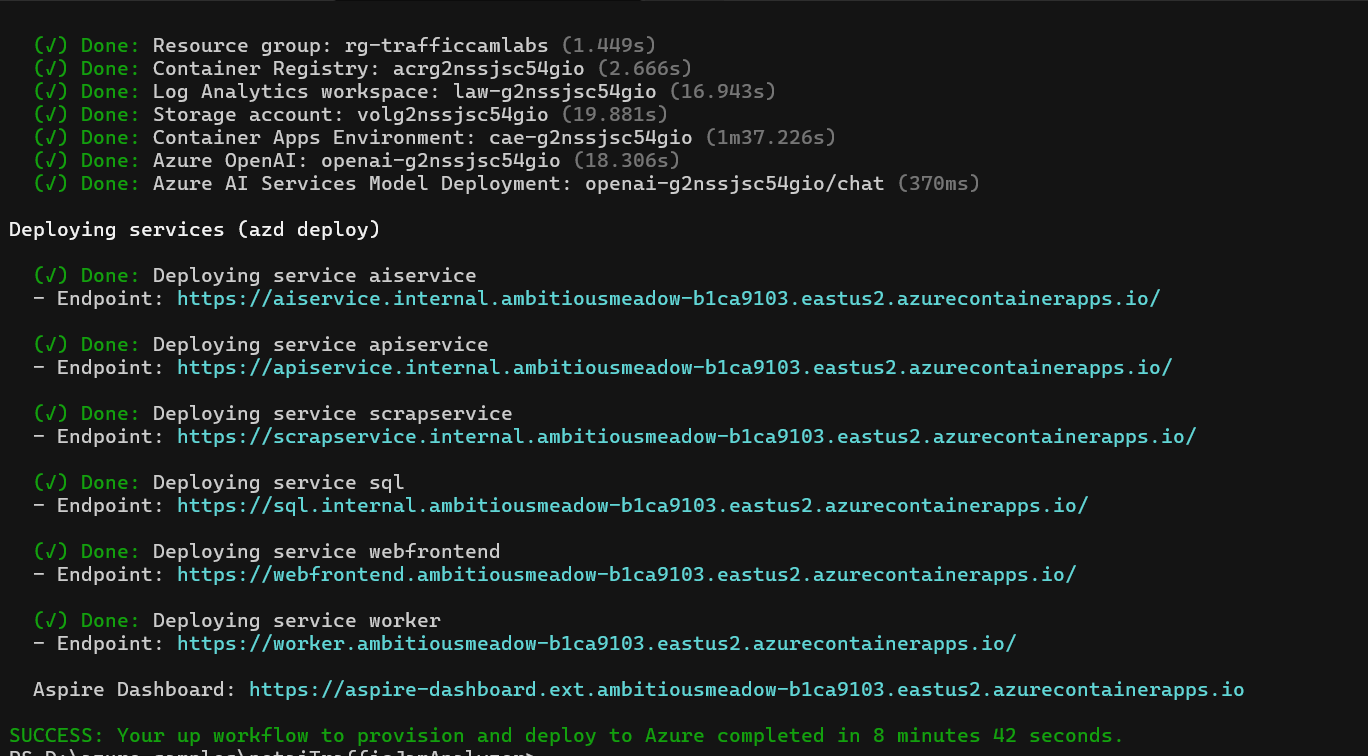The height and width of the screenshot is (756, 1368).
Task: Click Log Analytics workspace name law-g2nssjsc54gio
Action: pyautogui.click(x=555, y=91)
